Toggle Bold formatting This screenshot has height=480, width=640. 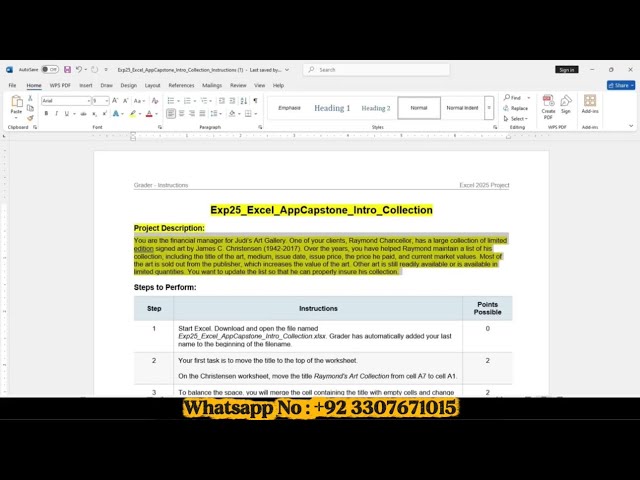click(46, 113)
